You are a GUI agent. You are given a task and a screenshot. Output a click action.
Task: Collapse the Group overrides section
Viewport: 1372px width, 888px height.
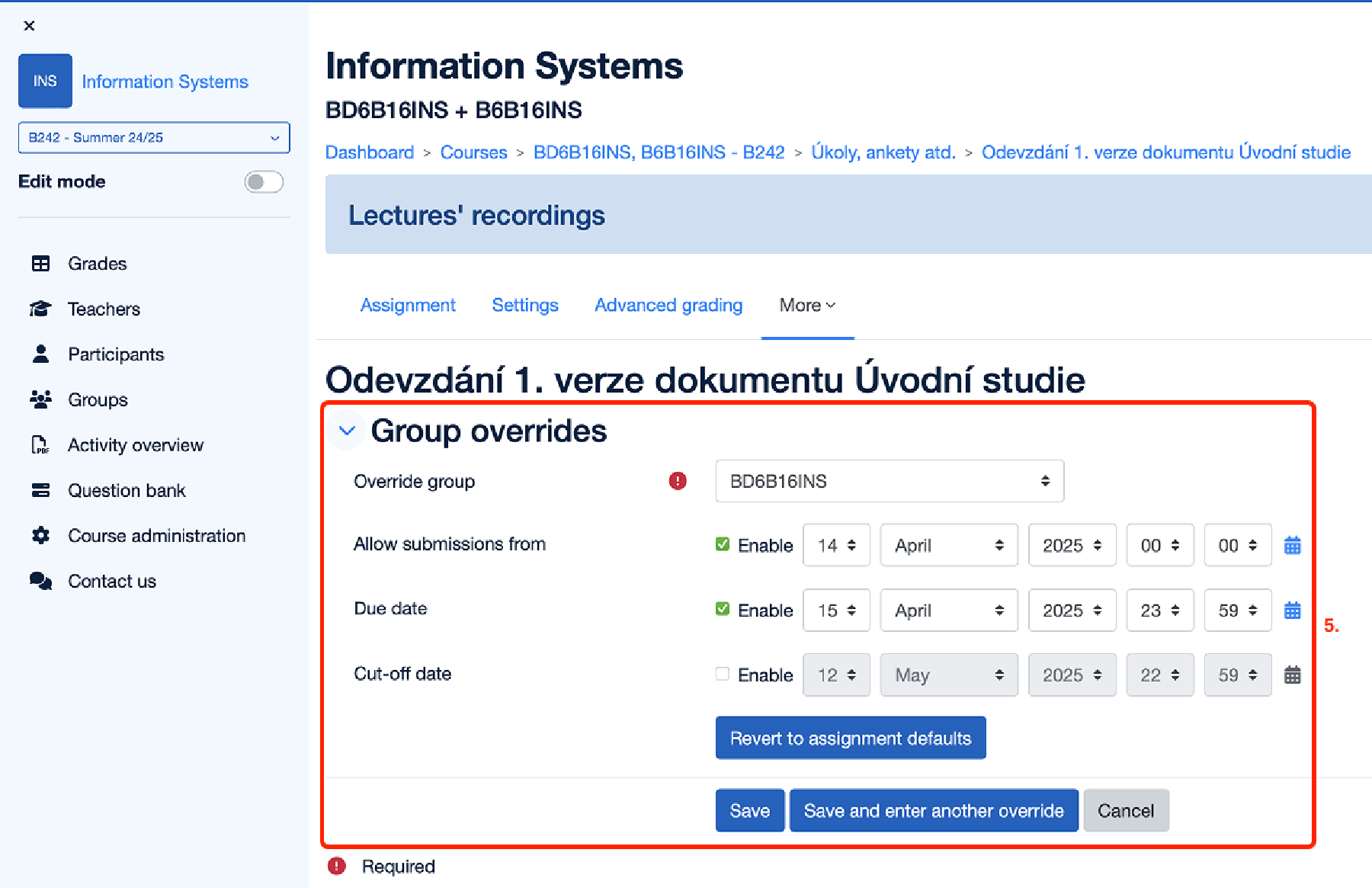347,431
